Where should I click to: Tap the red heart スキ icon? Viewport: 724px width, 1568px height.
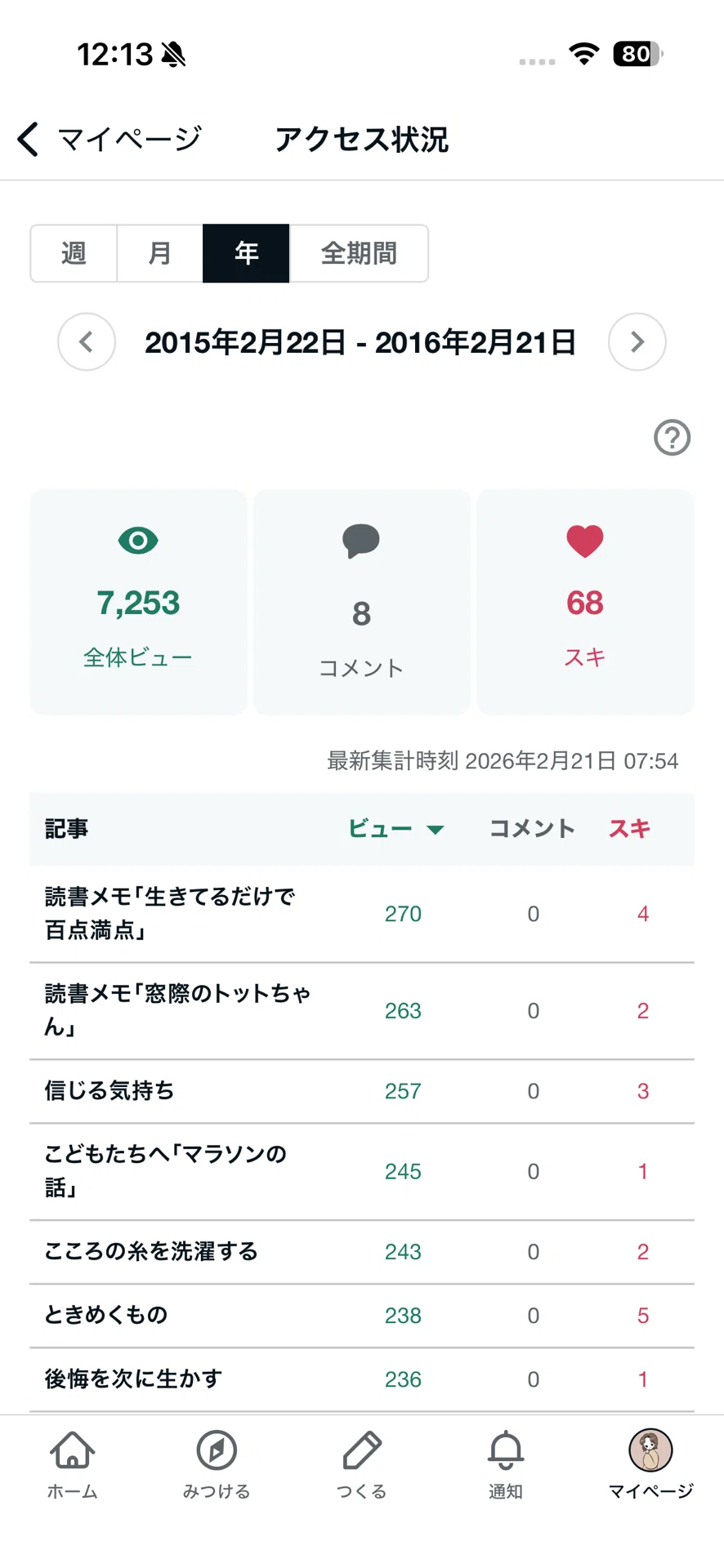point(585,541)
